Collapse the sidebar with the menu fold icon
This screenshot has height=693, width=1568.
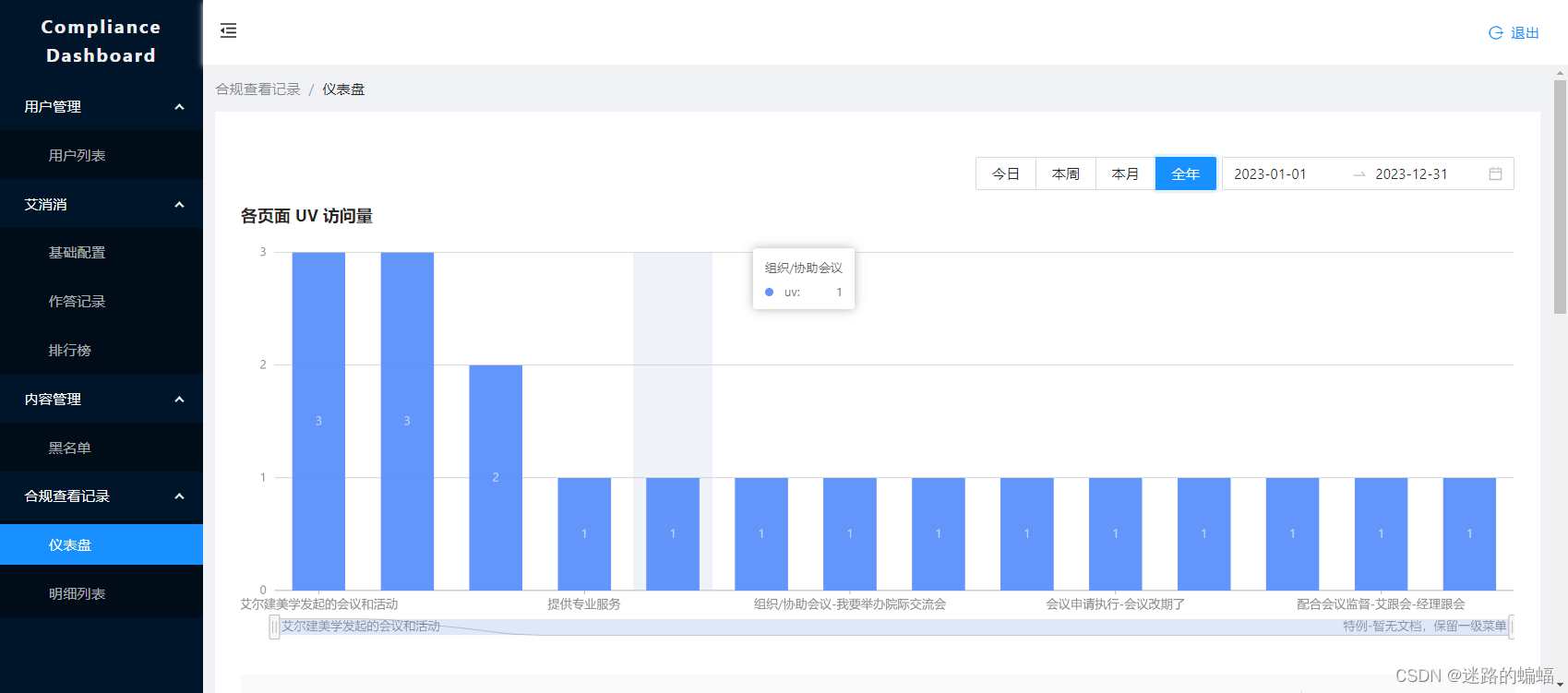[x=228, y=30]
